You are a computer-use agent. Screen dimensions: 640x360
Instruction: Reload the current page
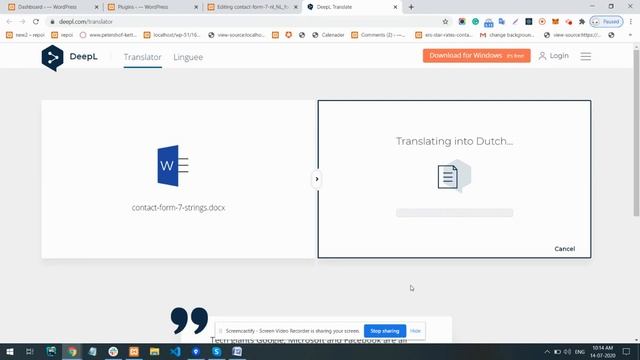pyautogui.click(x=36, y=22)
